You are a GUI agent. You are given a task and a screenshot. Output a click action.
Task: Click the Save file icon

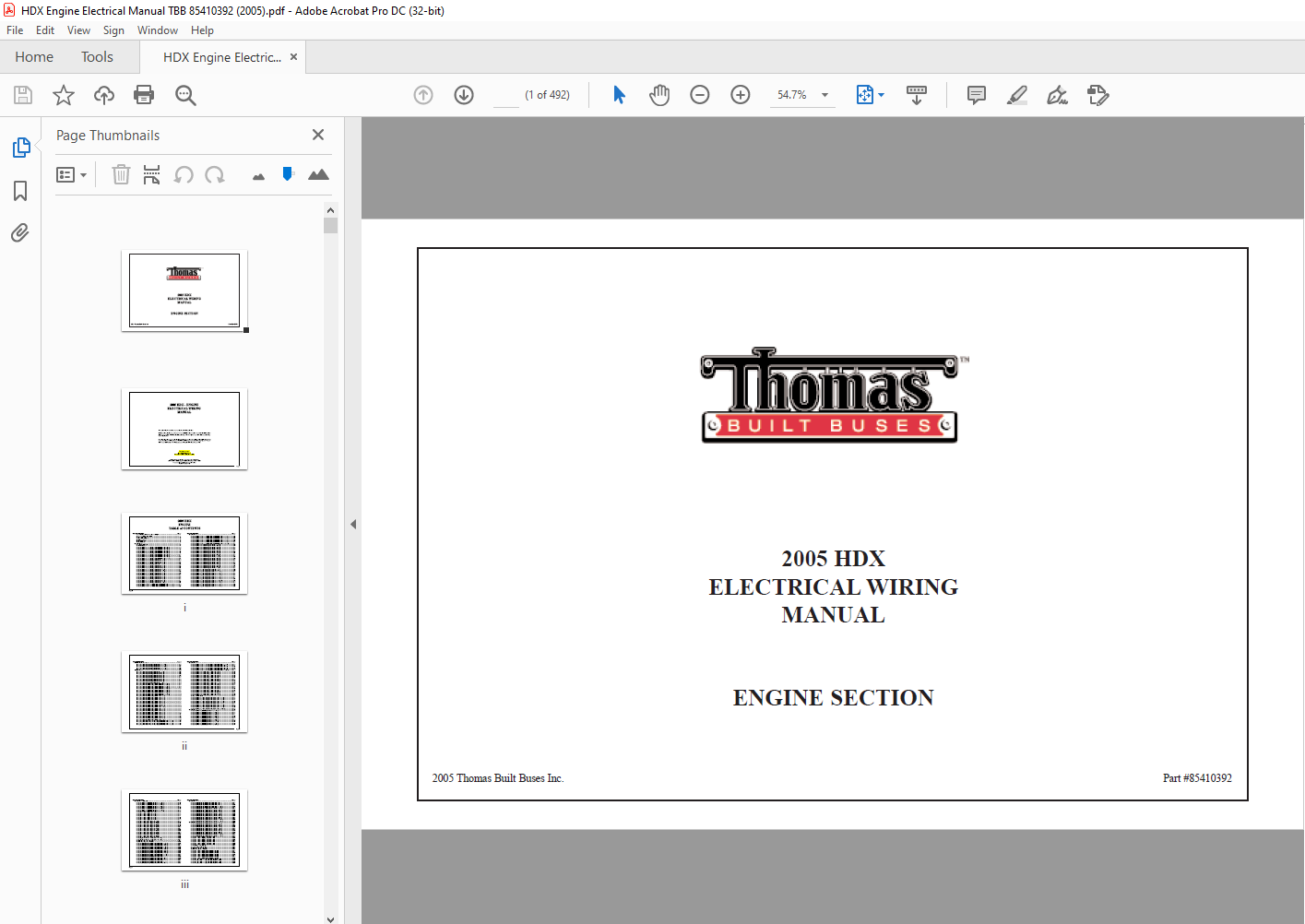pos(23,95)
